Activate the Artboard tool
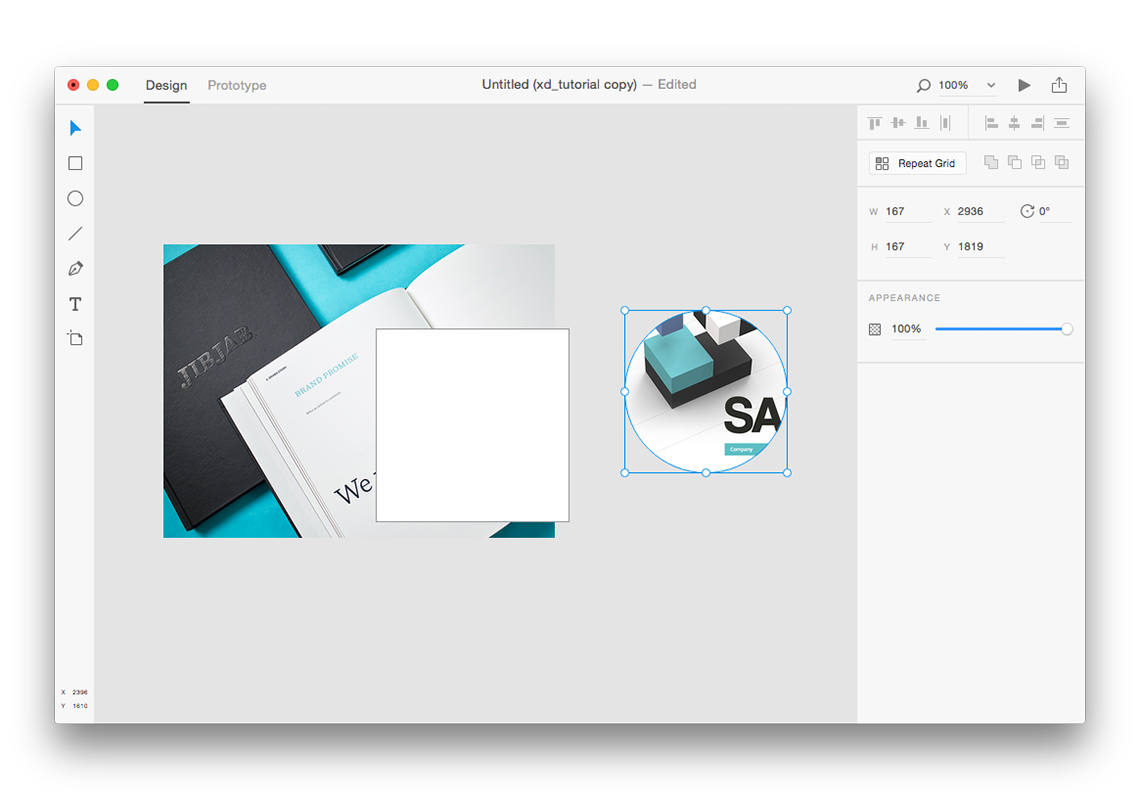Image resolution: width=1140 pixels, height=807 pixels. pyautogui.click(x=75, y=338)
